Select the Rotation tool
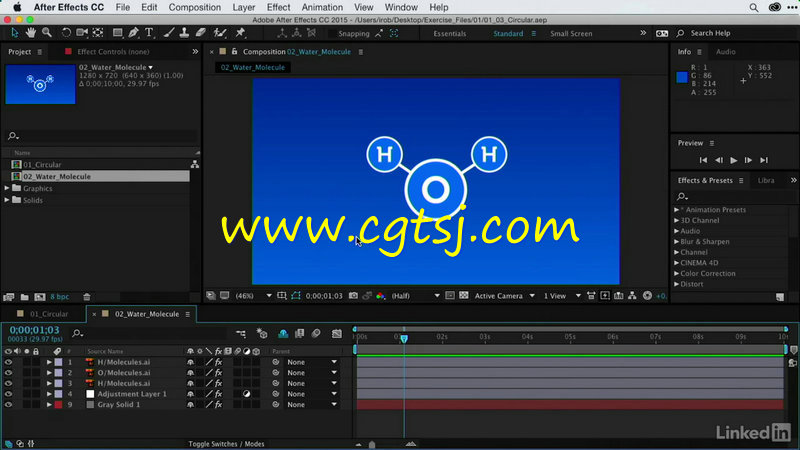The height and width of the screenshot is (450, 800). click(x=66, y=33)
